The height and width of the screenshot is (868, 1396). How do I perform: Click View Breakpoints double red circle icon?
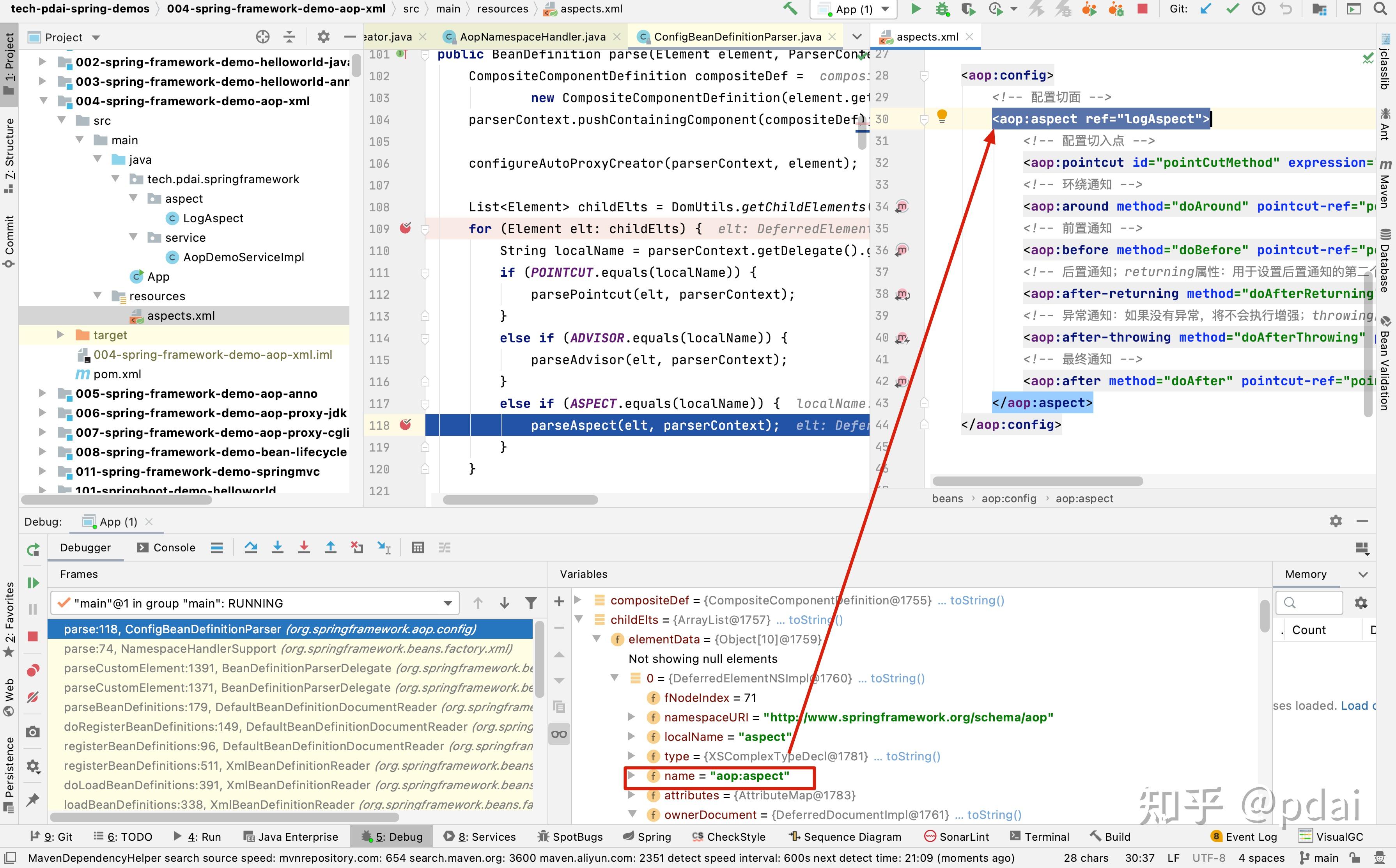pos(33,670)
